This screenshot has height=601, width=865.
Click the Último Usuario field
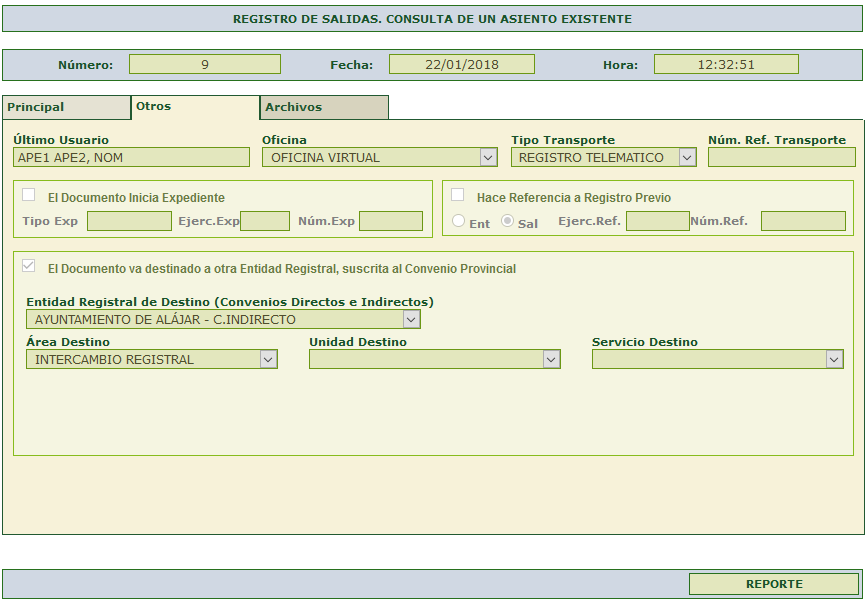(x=131, y=157)
